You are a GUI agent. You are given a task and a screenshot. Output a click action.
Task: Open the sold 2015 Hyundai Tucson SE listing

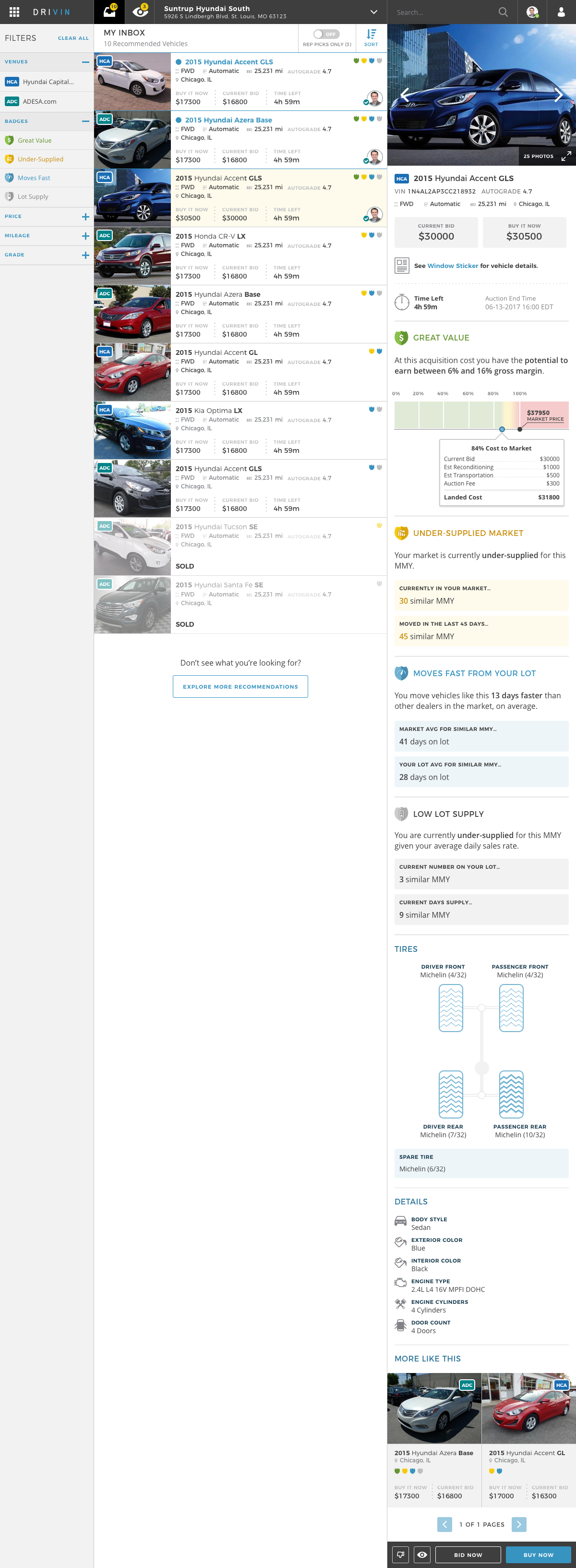[240, 547]
